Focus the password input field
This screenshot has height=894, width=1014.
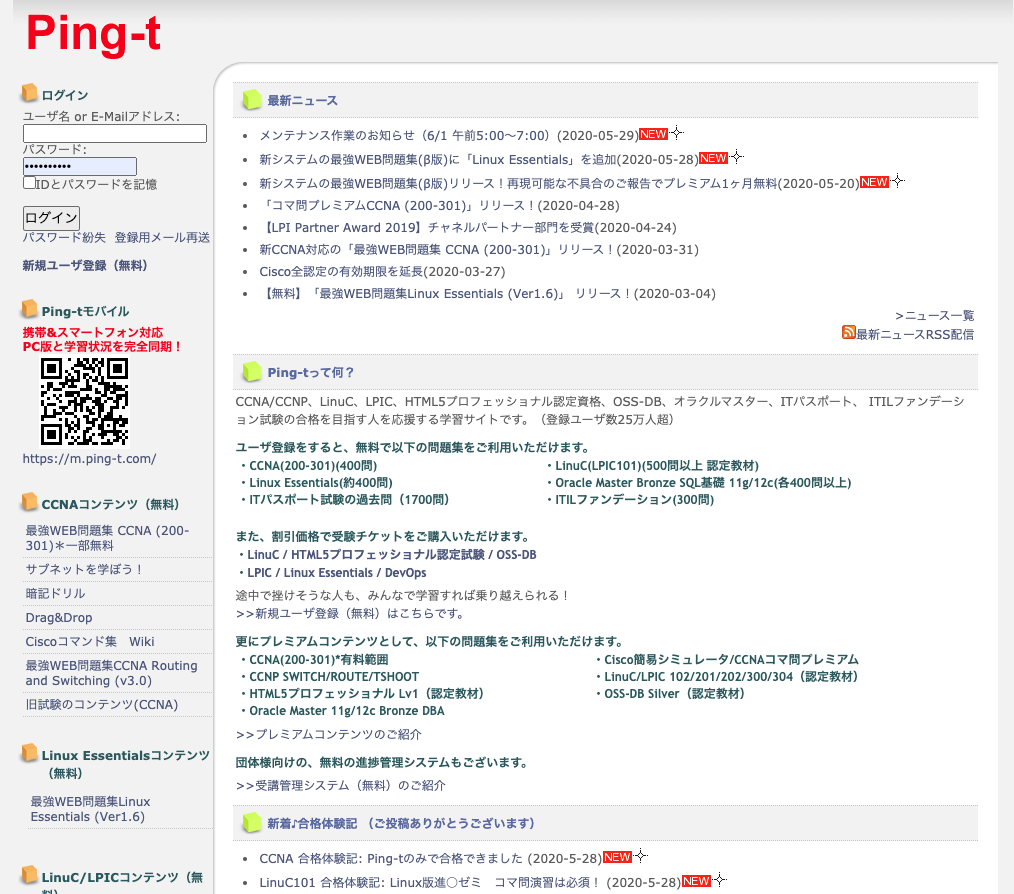pos(80,166)
